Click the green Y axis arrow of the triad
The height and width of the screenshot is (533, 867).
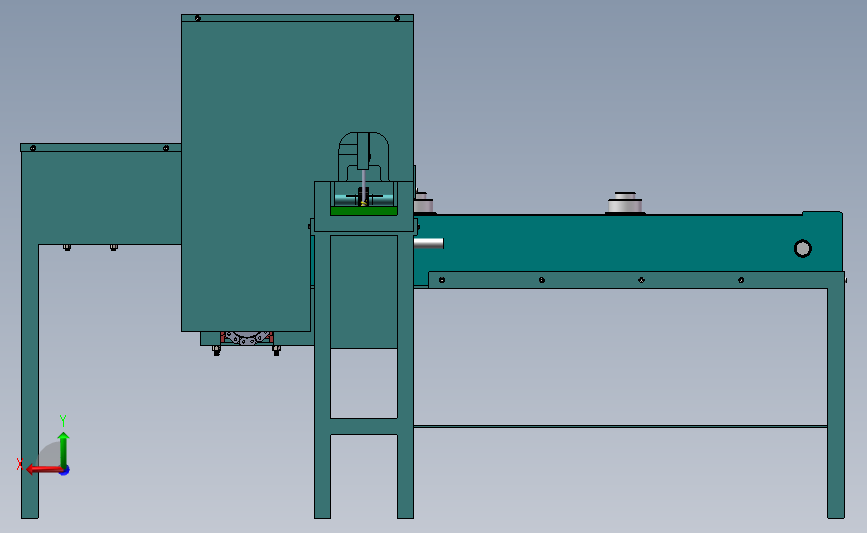click(x=63, y=449)
